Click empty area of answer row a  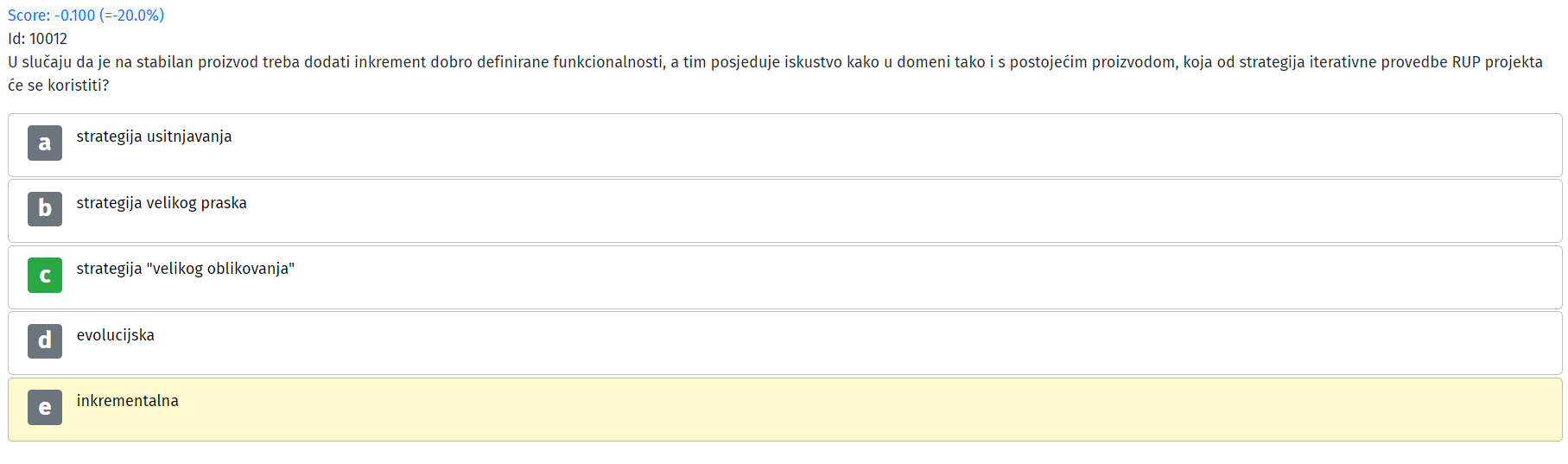click(x=864, y=145)
